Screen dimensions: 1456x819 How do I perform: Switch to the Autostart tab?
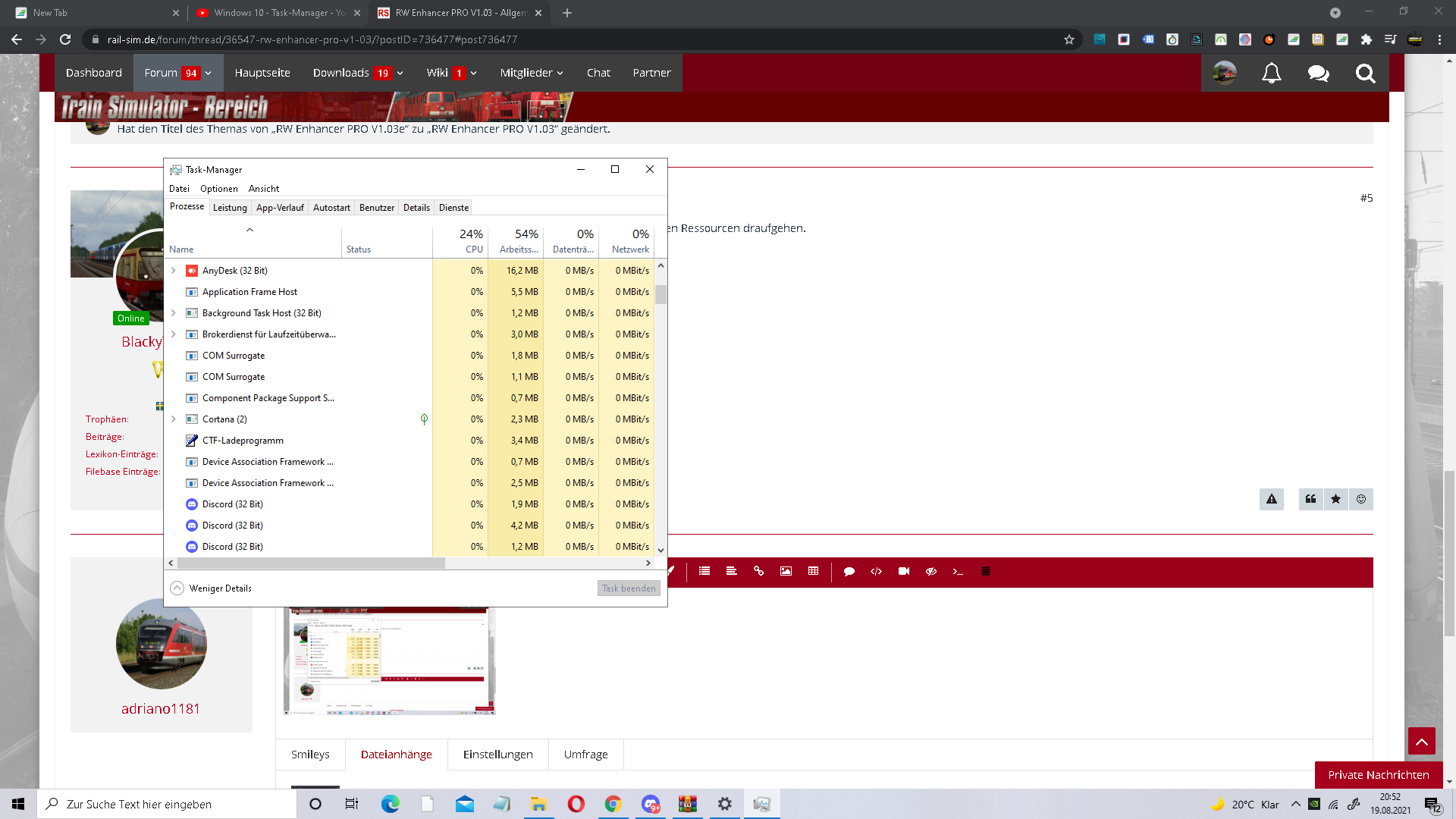[x=331, y=208]
